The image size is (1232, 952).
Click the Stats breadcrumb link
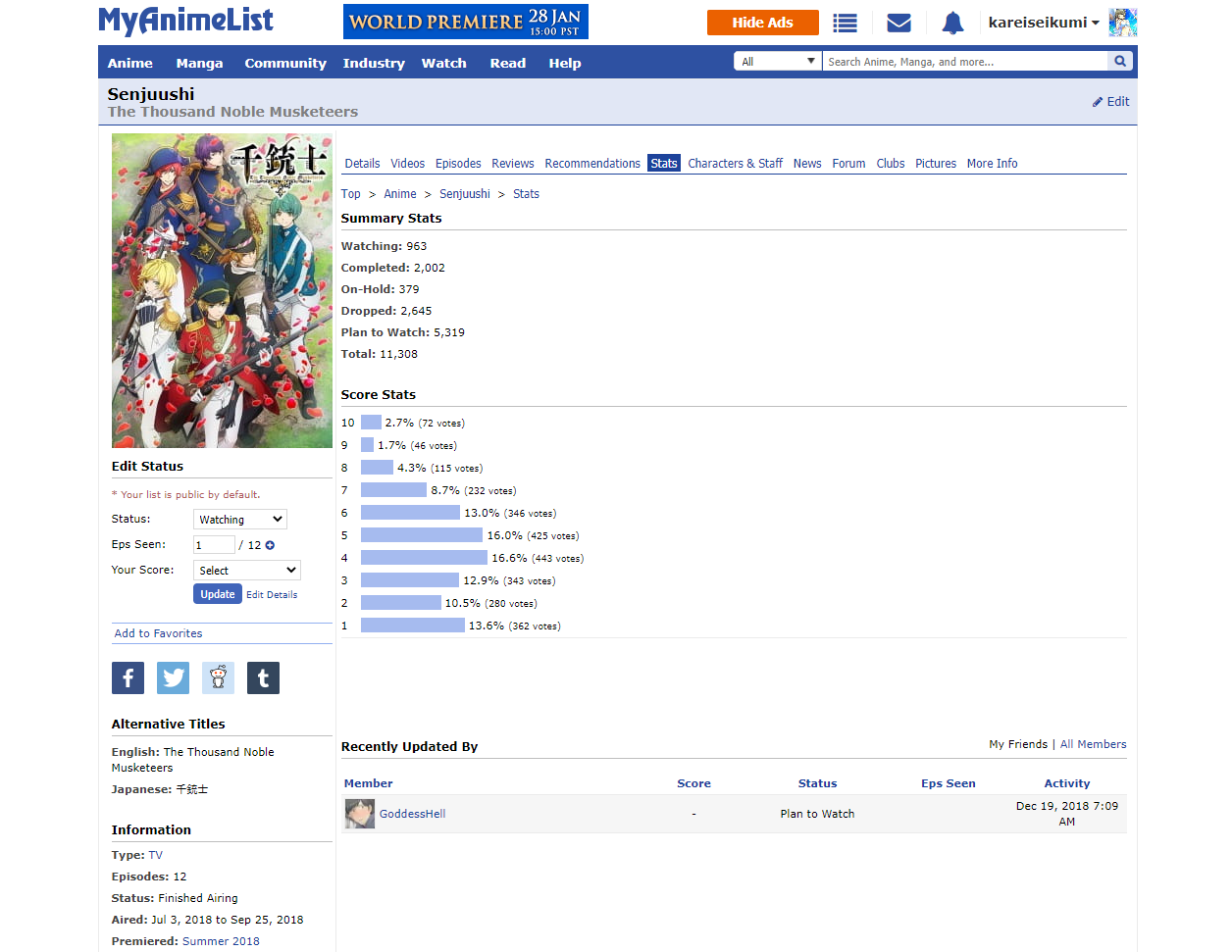526,194
